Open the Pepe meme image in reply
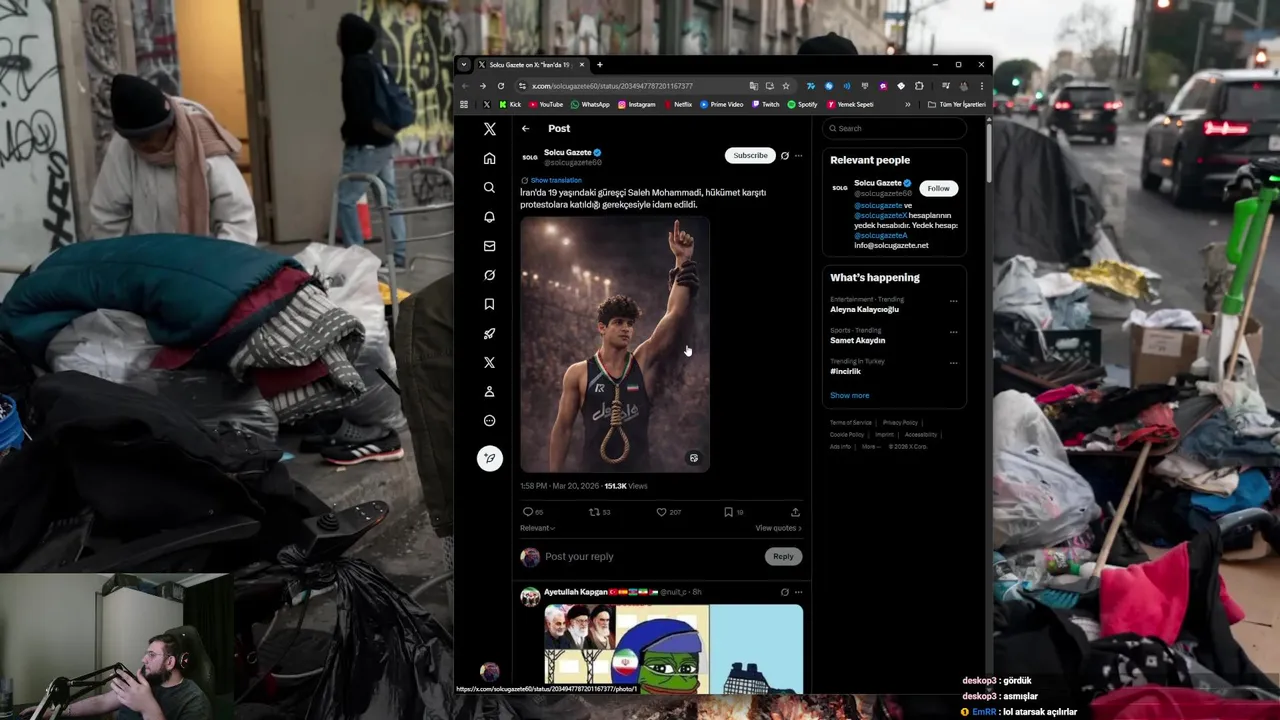 tap(673, 649)
